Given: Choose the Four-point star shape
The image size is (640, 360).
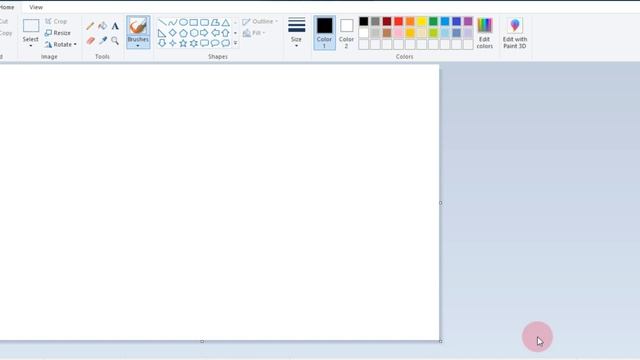Looking at the screenshot, I should click(173, 43).
